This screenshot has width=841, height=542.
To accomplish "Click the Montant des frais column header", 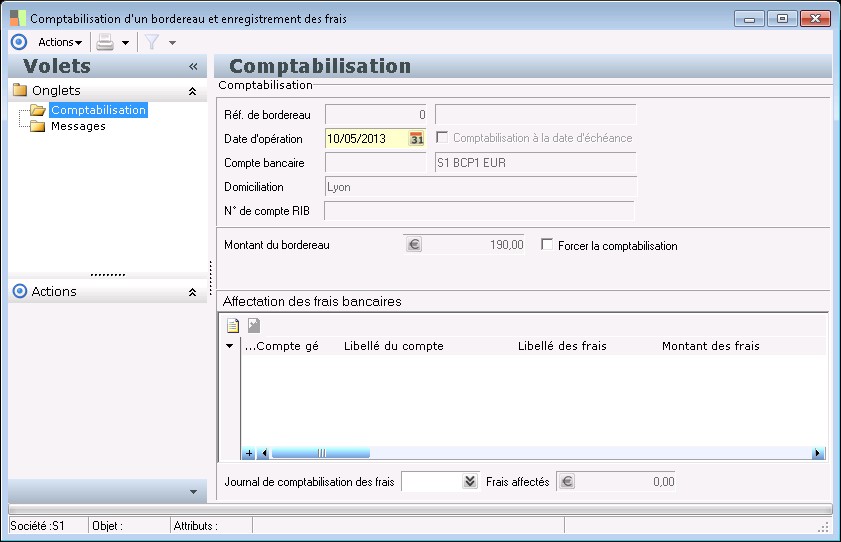I will (711, 346).
